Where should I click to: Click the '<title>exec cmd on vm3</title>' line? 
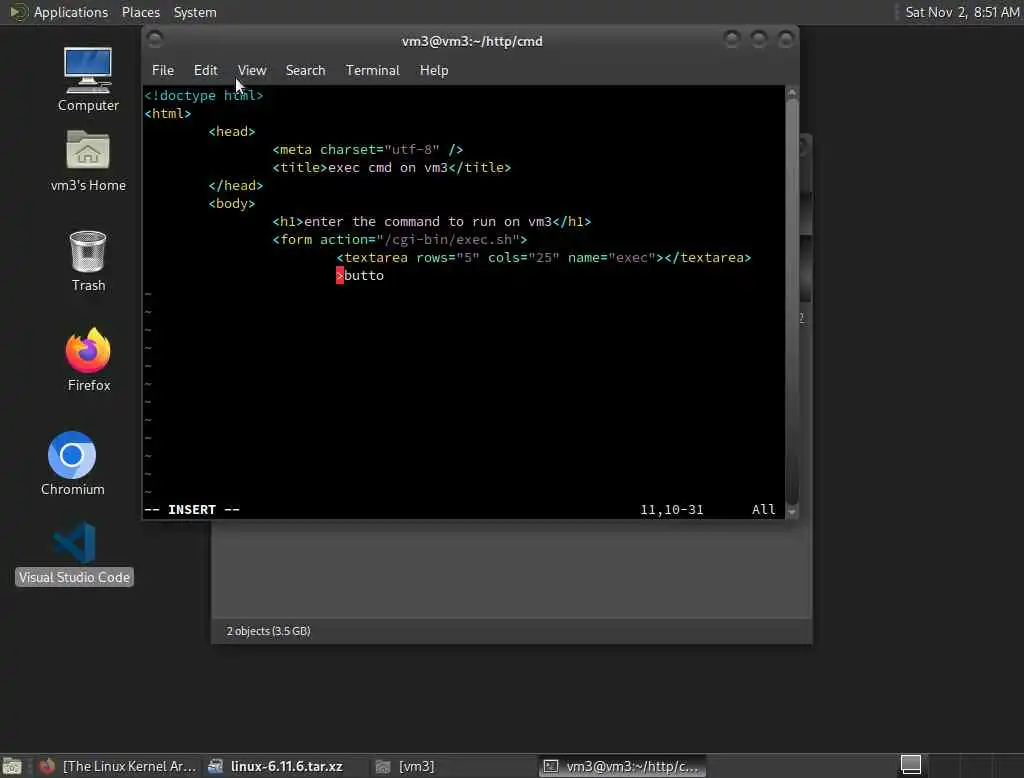coord(392,167)
